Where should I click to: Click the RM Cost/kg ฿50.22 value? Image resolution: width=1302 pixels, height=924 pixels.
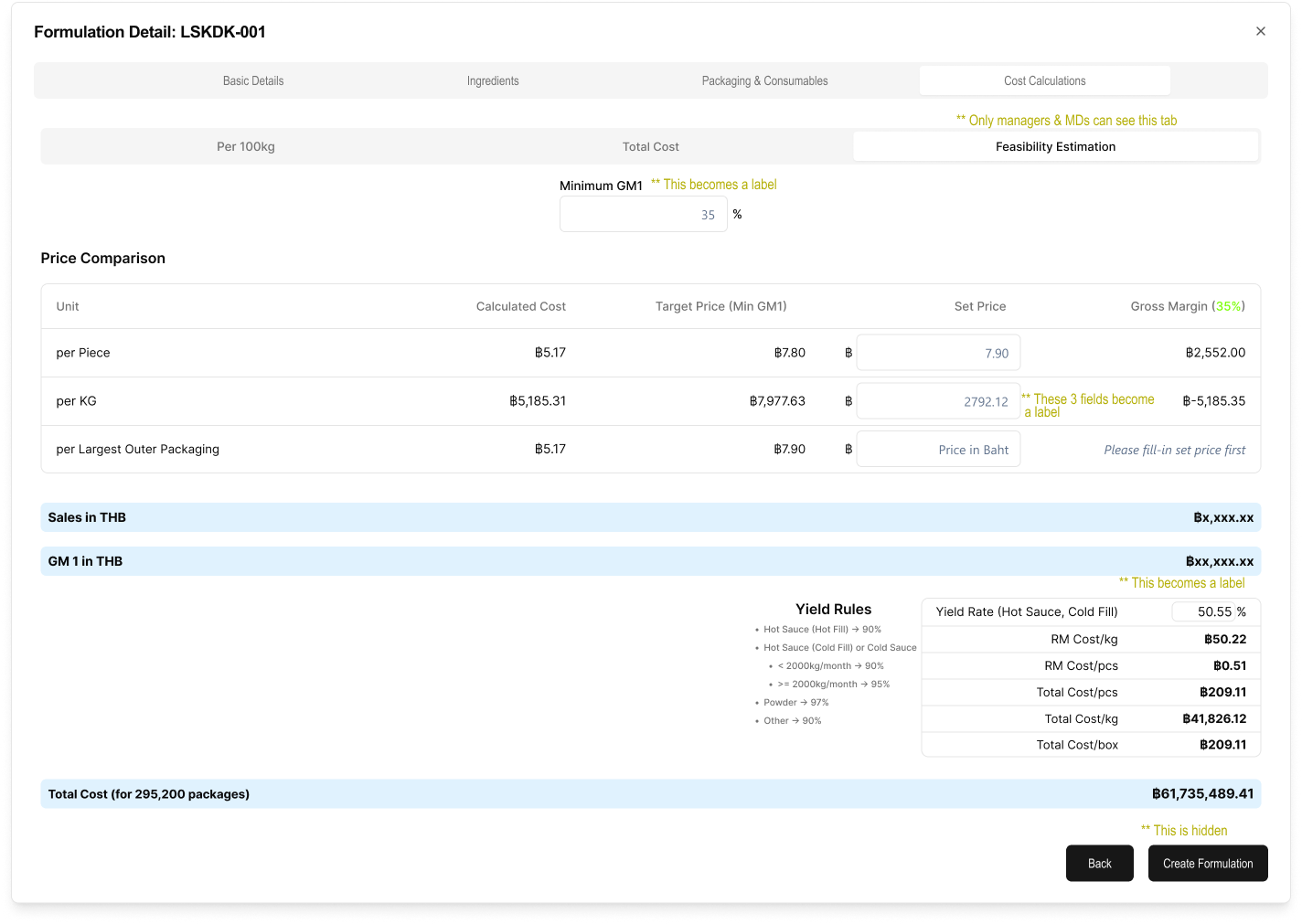(1224, 639)
